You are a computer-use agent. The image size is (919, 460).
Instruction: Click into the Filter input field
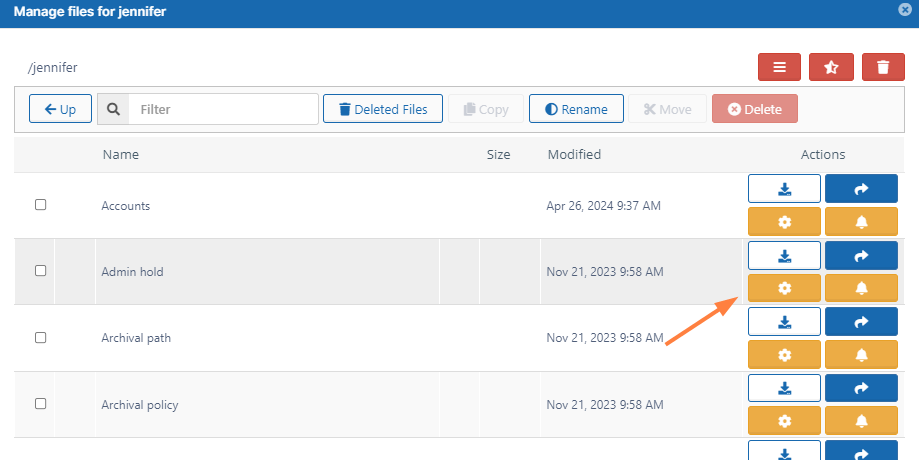point(223,109)
